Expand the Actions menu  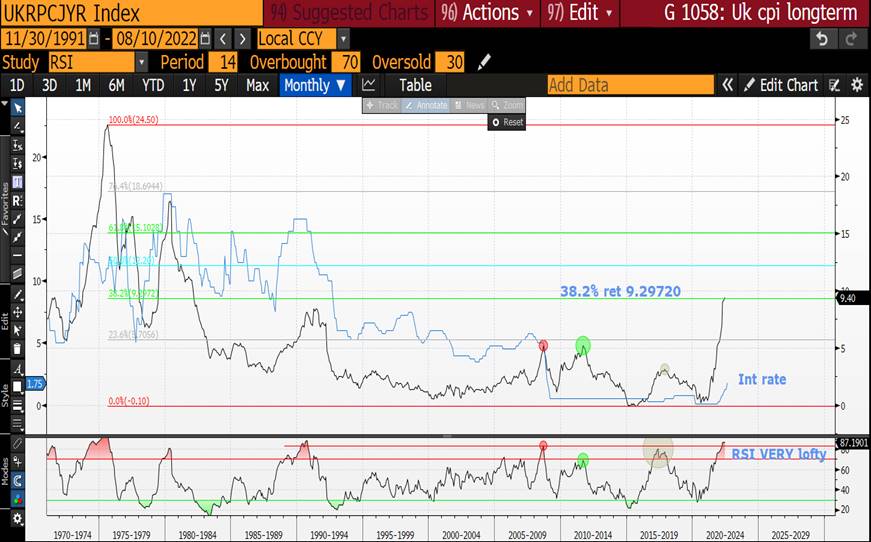487,12
